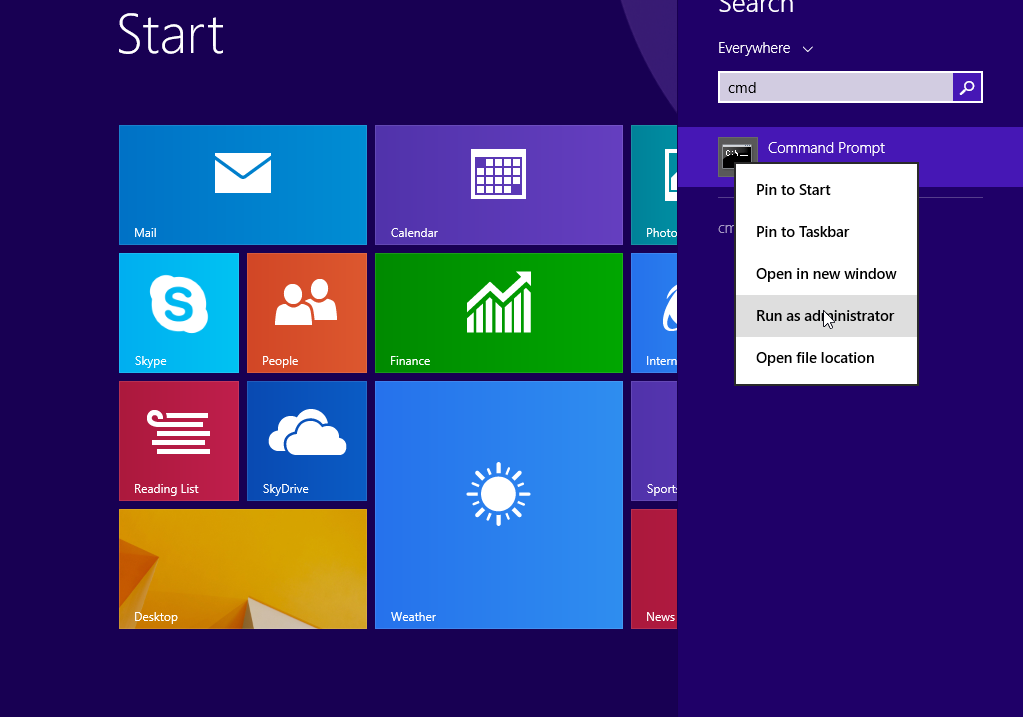
Task: Click the search magnifier button
Action: 967,87
